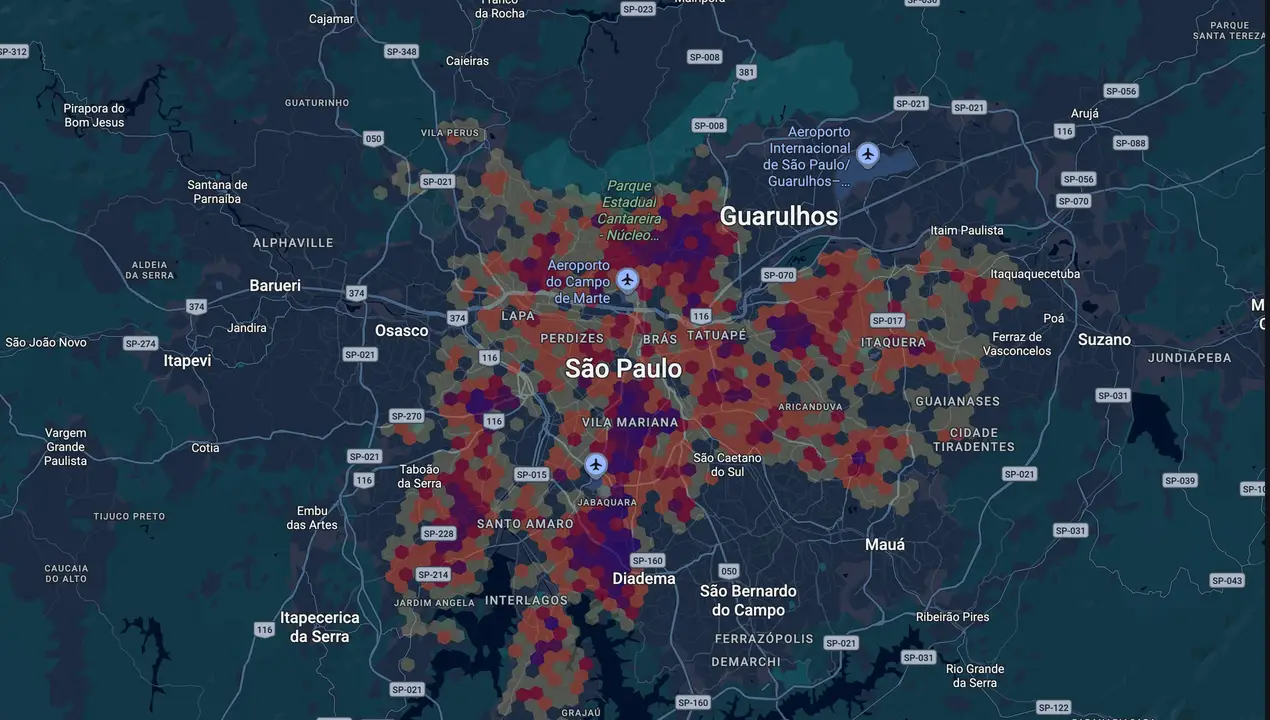Click the Taboão da Serra label
Screen dimensions: 1270x720
pyautogui.click(x=419, y=477)
